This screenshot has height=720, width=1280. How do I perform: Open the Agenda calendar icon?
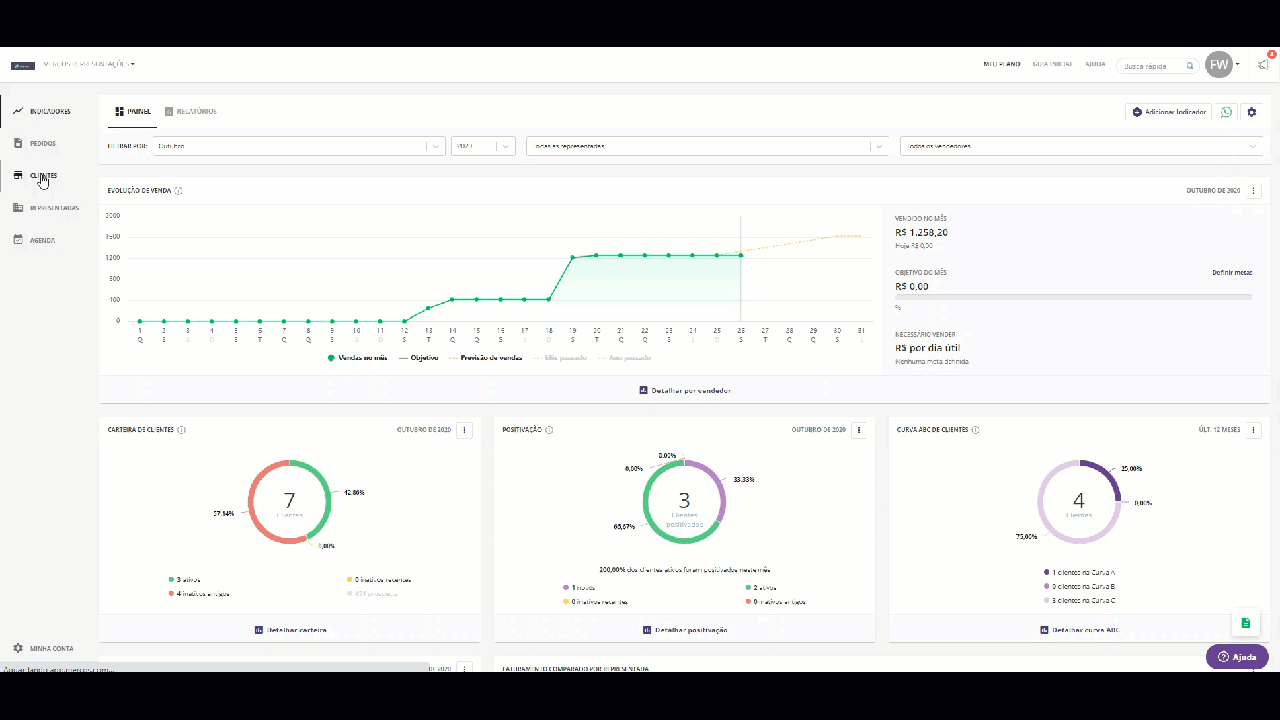point(18,240)
